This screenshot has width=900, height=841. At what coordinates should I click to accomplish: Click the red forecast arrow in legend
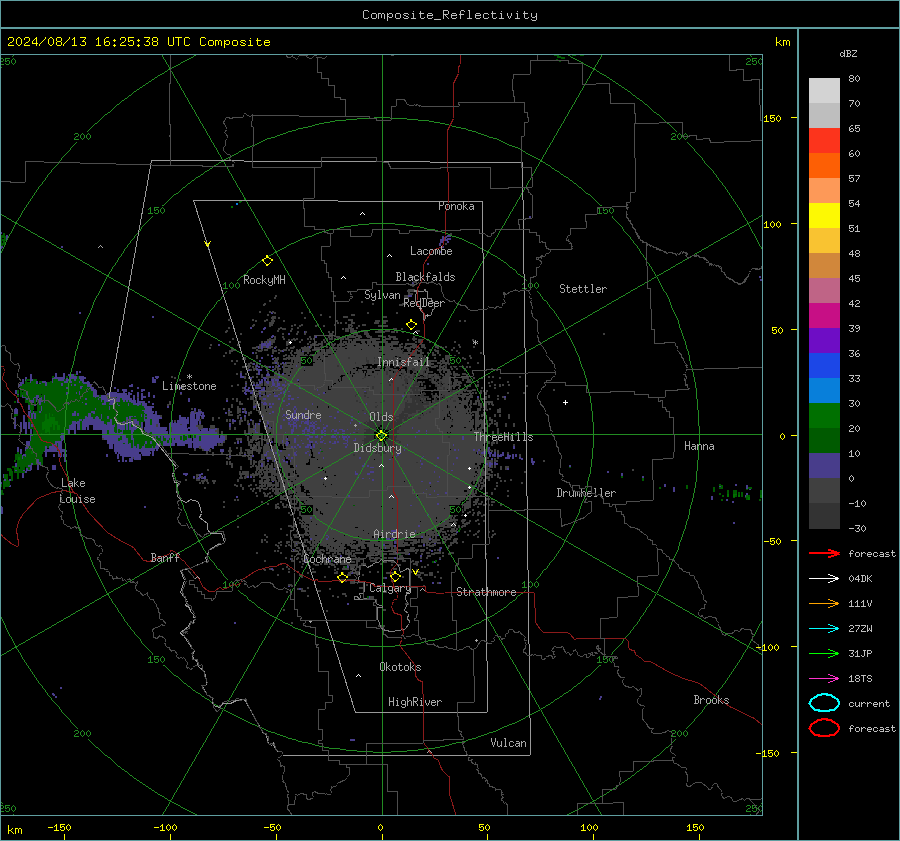pyautogui.click(x=824, y=553)
